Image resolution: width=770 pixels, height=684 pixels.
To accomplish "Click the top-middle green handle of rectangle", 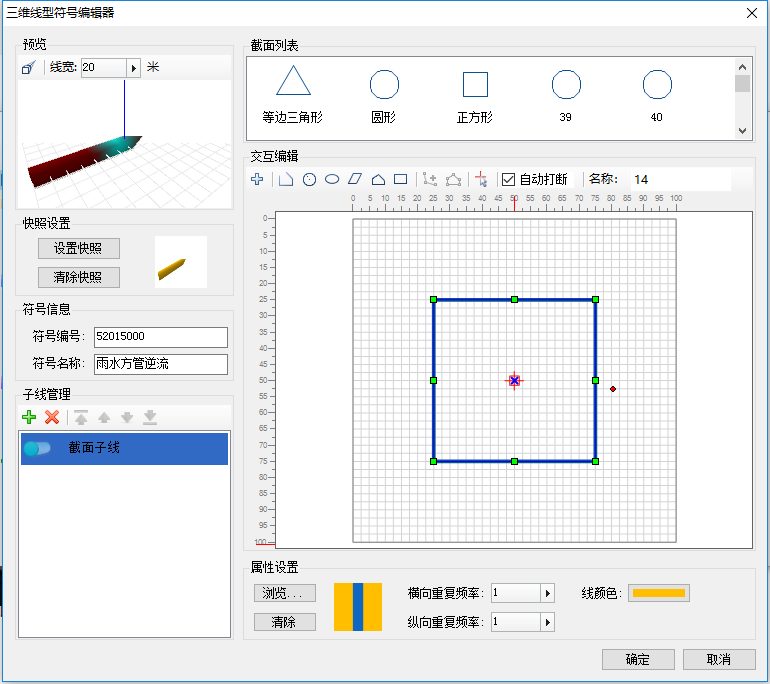I will (514, 300).
